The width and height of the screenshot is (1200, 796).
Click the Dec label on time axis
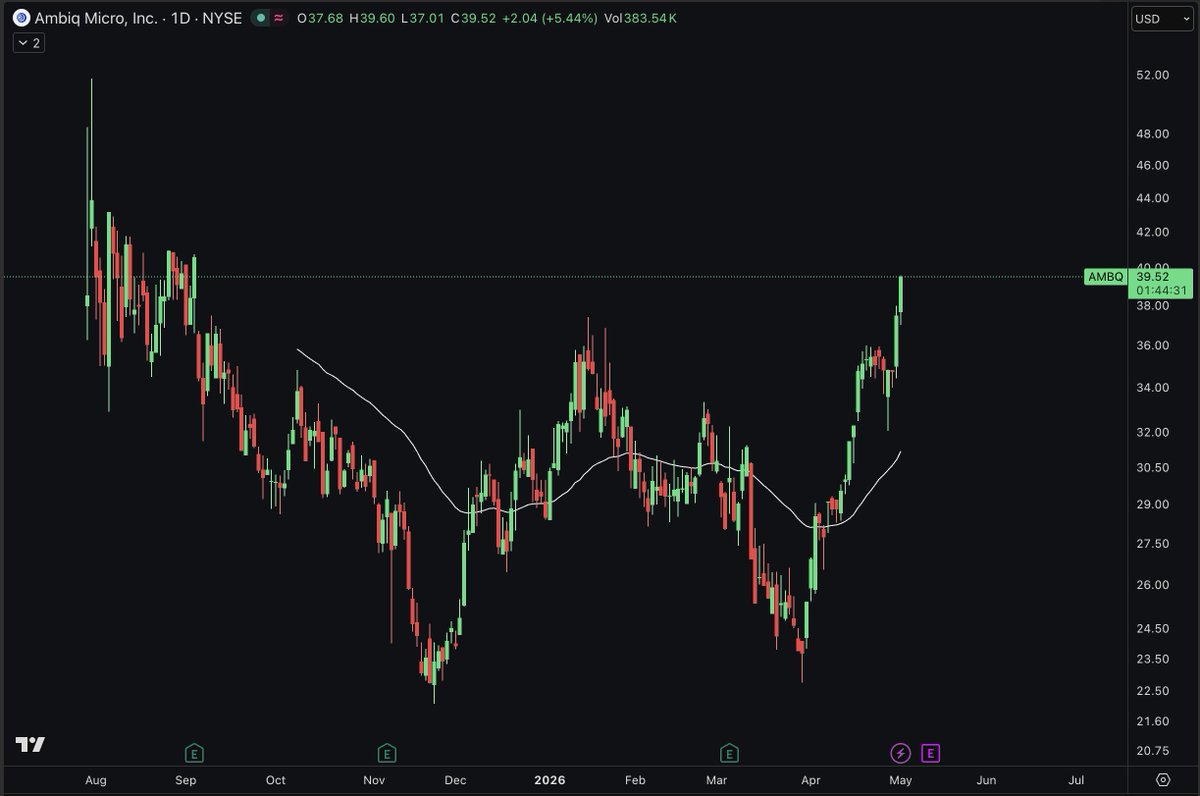456,780
